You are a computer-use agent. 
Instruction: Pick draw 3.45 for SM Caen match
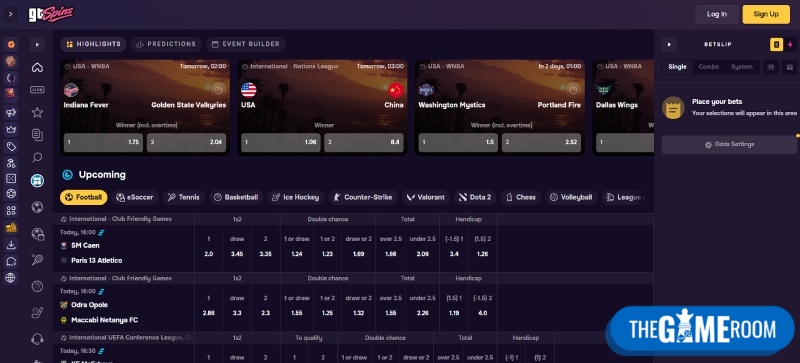click(237, 248)
